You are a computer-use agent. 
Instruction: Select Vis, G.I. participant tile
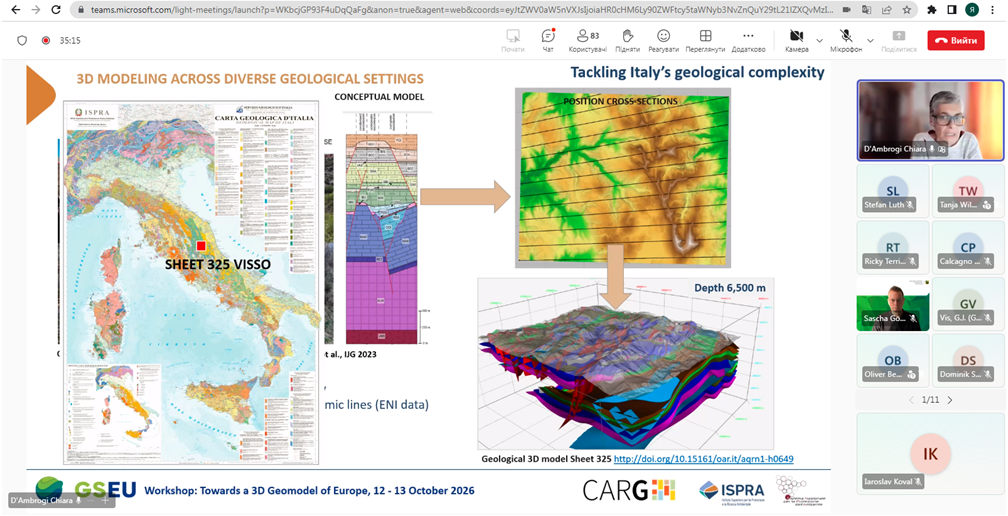[x=968, y=303]
